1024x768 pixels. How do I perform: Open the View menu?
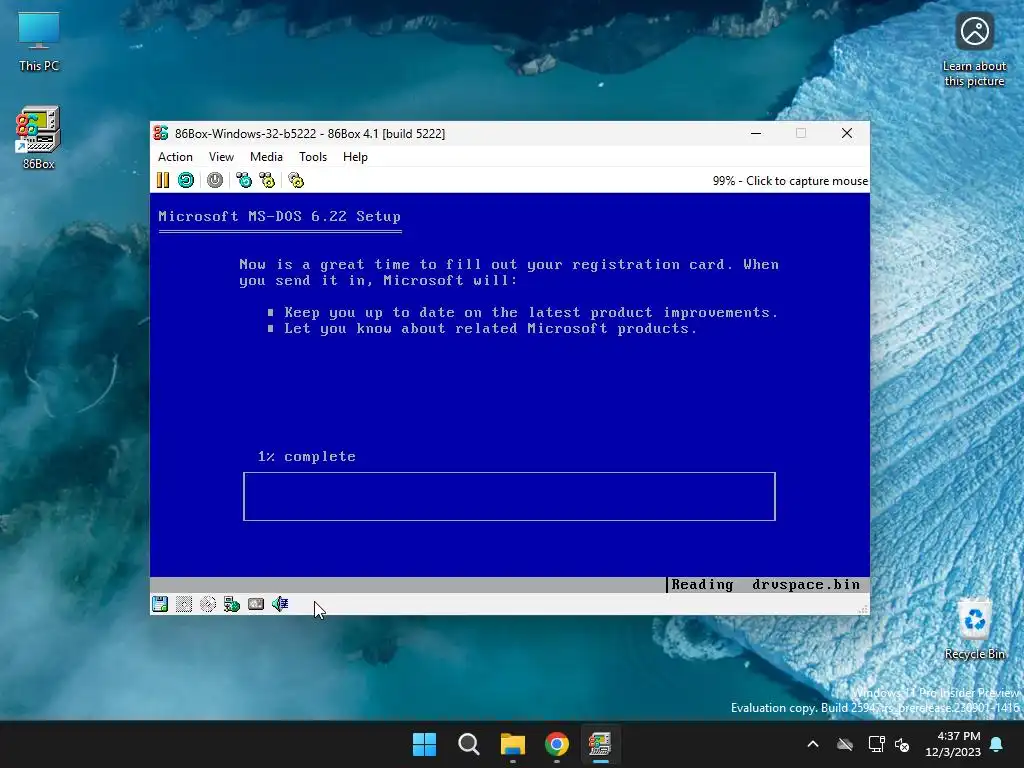[221, 157]
